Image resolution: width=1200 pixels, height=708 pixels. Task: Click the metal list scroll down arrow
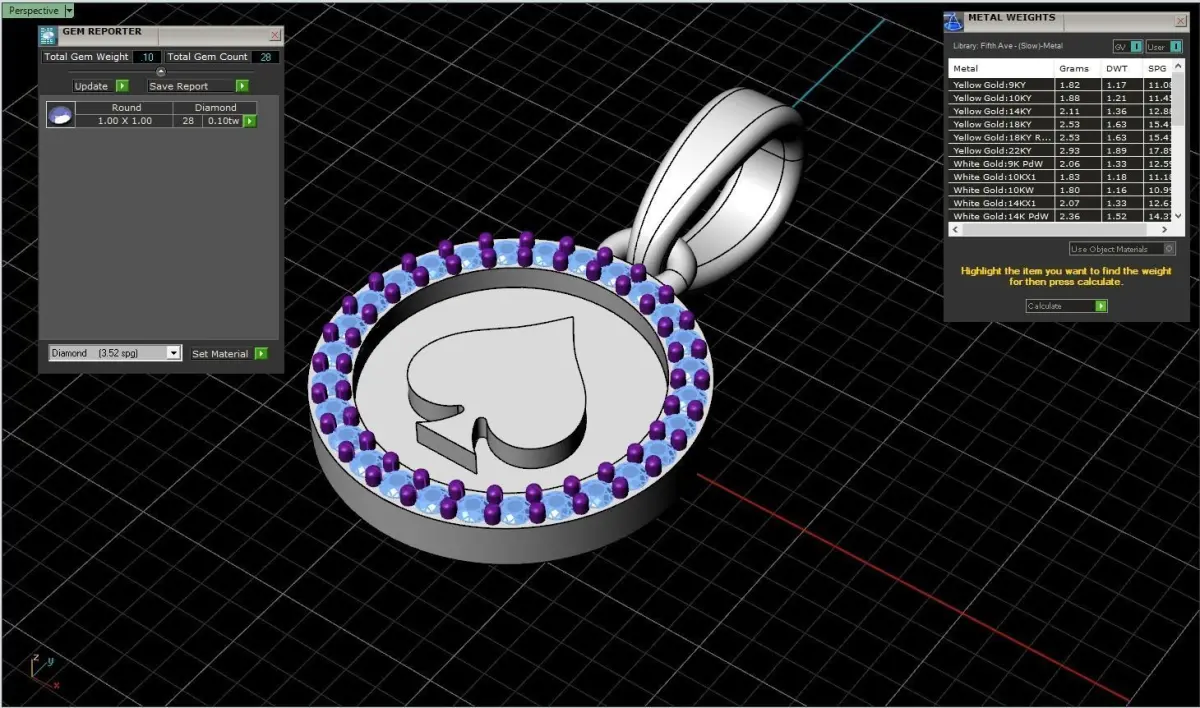pyautogui.click(x=1178, y=215)
